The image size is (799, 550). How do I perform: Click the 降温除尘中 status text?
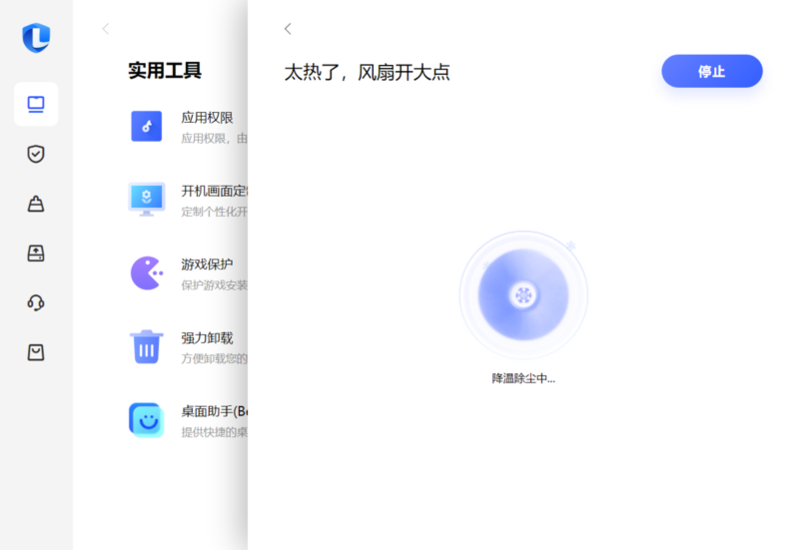[523, 378]
